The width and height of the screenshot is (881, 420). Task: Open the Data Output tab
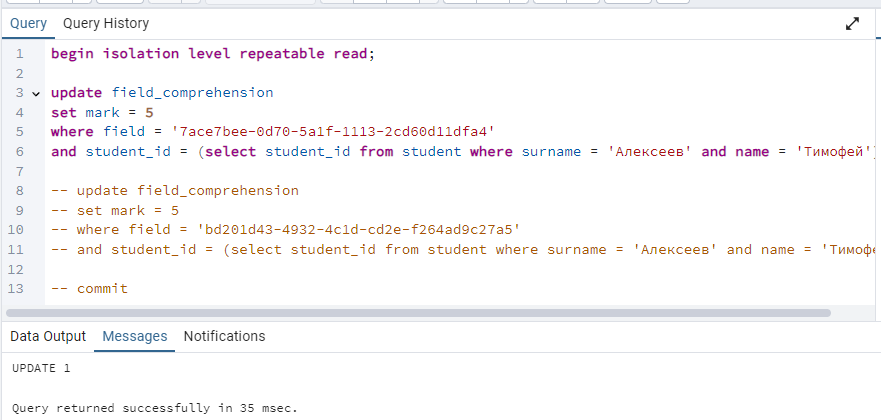tap(48, 336)
